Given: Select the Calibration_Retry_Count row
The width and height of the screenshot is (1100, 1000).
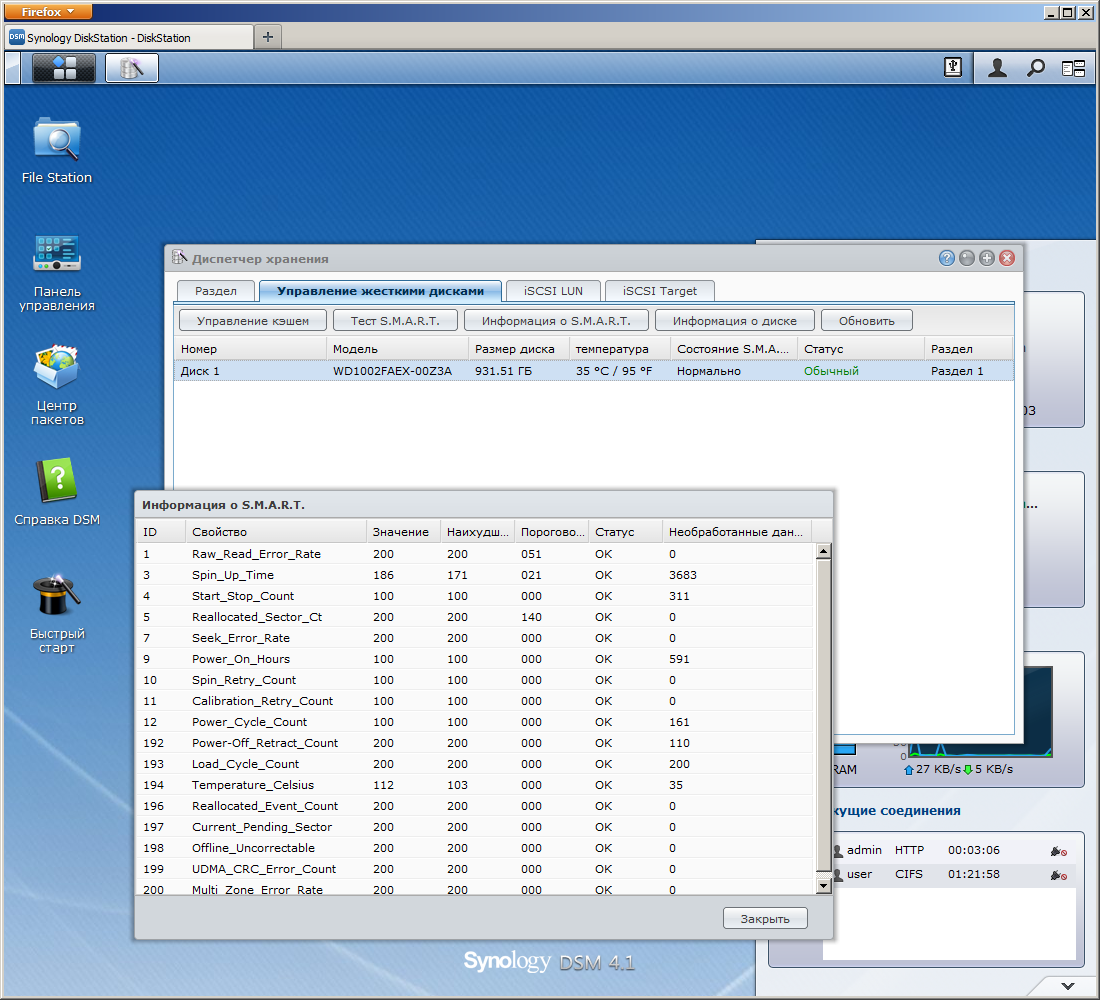Looking at the screenshot, I should pos(474,701).
